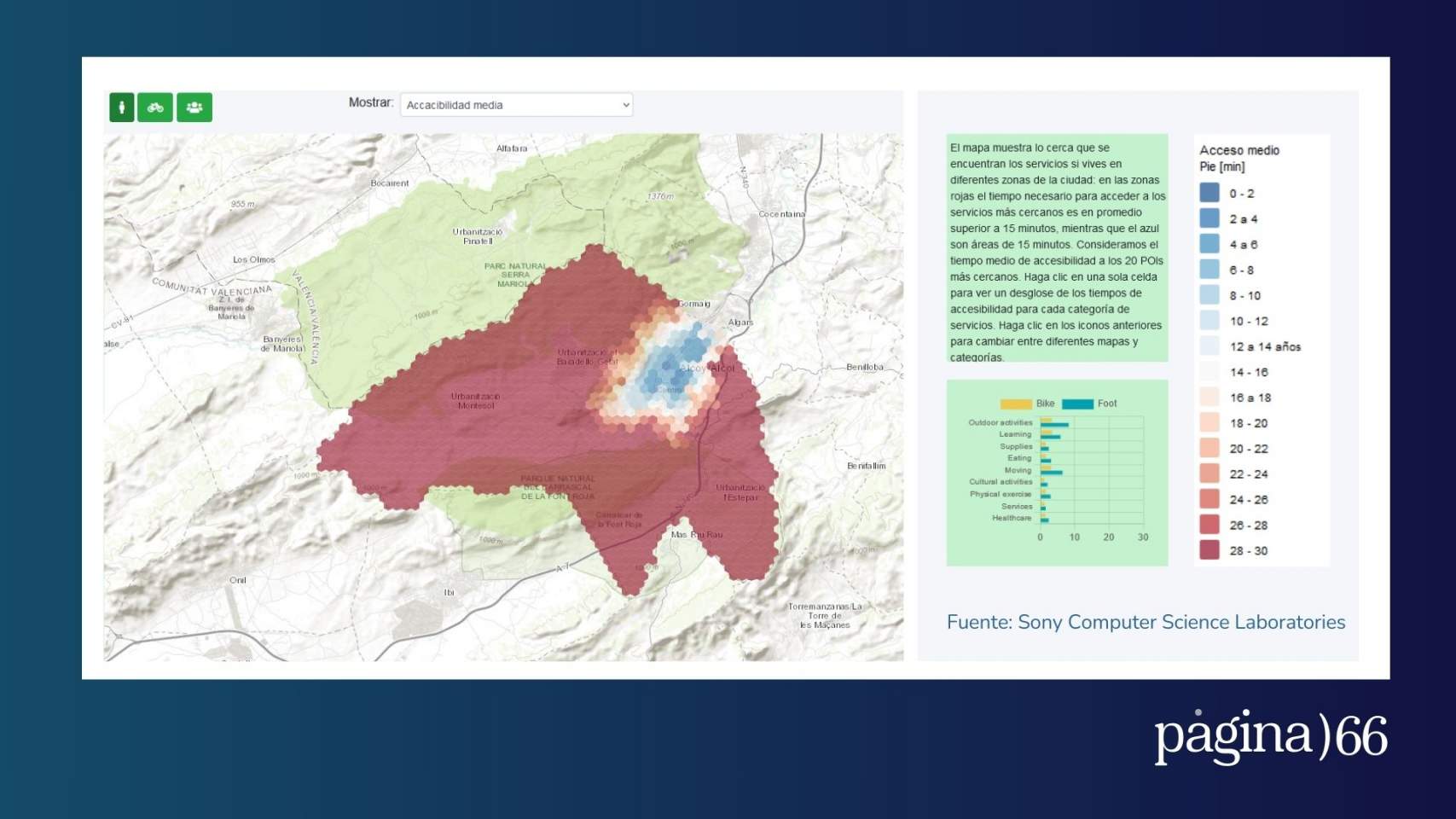Click the Cocentaina label on the map
The width and height of the screenshot is (1456, 819).
[781, 214]
